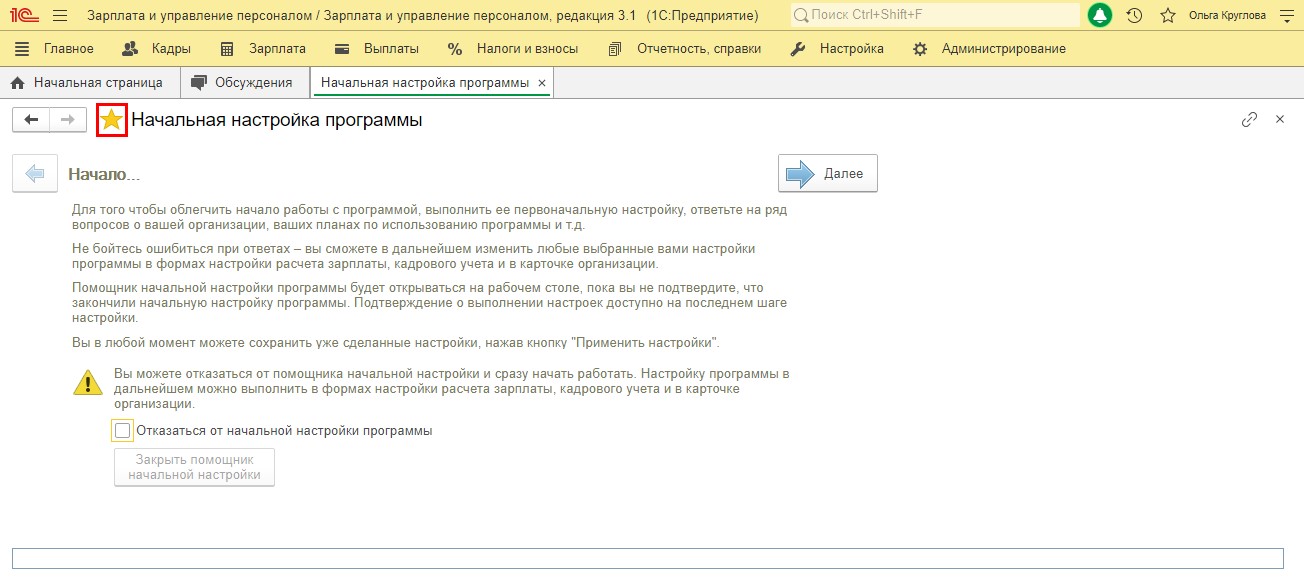Click the empty information panel at bottom
The width and height of the screenshot is (1304, 581).
point(647,558)
